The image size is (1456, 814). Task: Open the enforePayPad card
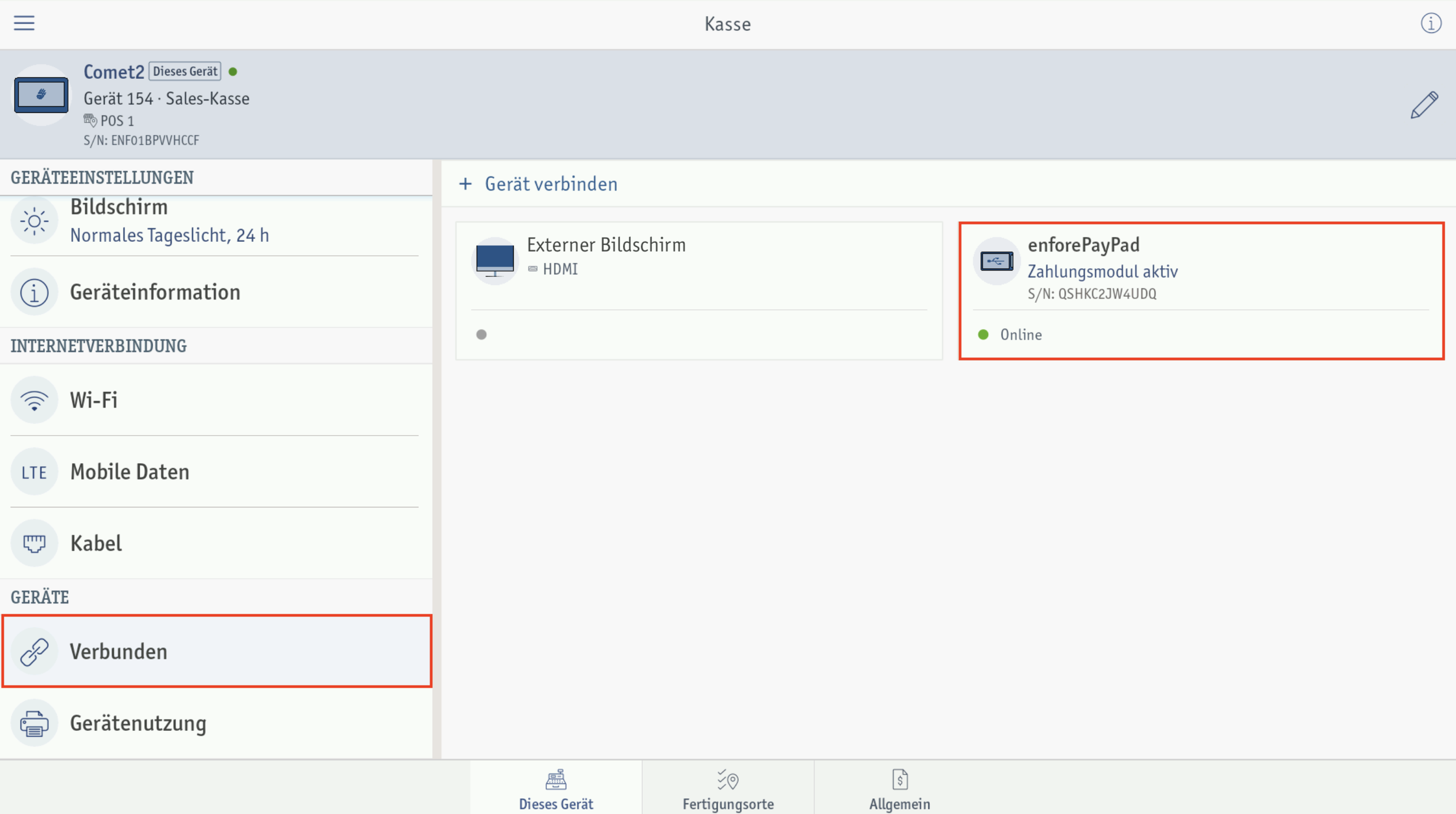click(x=1202, y=291)
